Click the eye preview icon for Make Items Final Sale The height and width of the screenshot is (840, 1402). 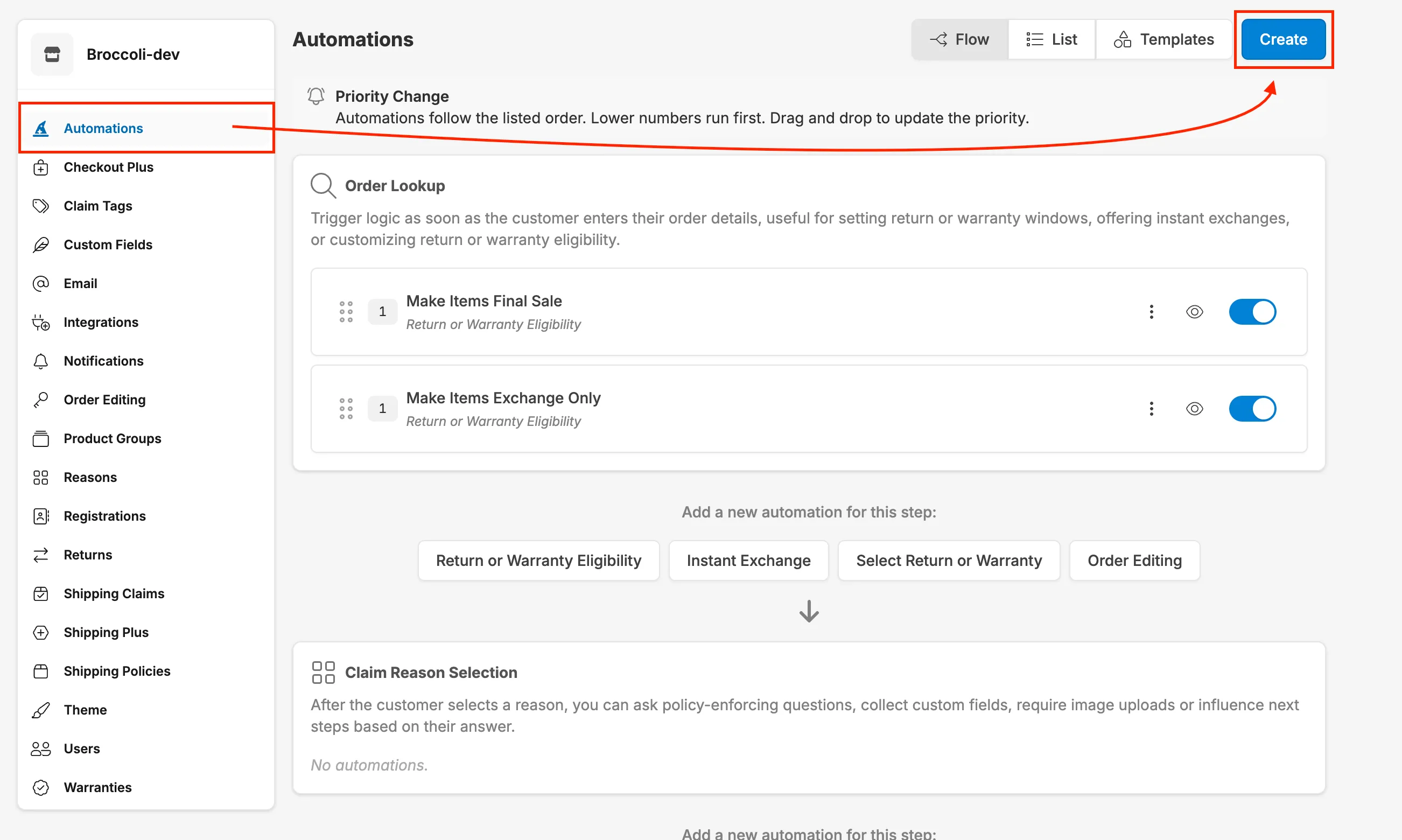(x=1194, y=311)
